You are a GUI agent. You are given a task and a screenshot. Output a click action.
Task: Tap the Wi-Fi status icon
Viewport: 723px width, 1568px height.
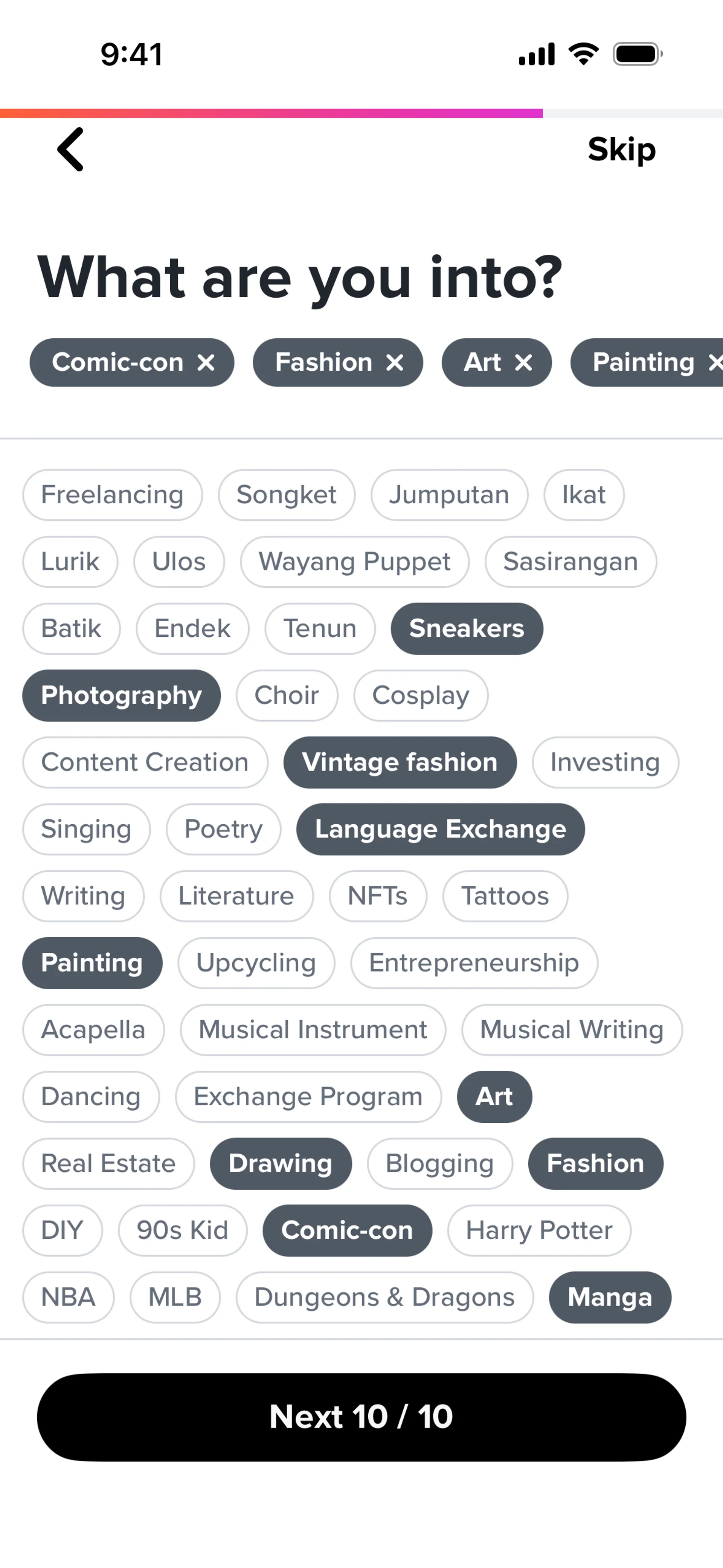pos(584,54)
